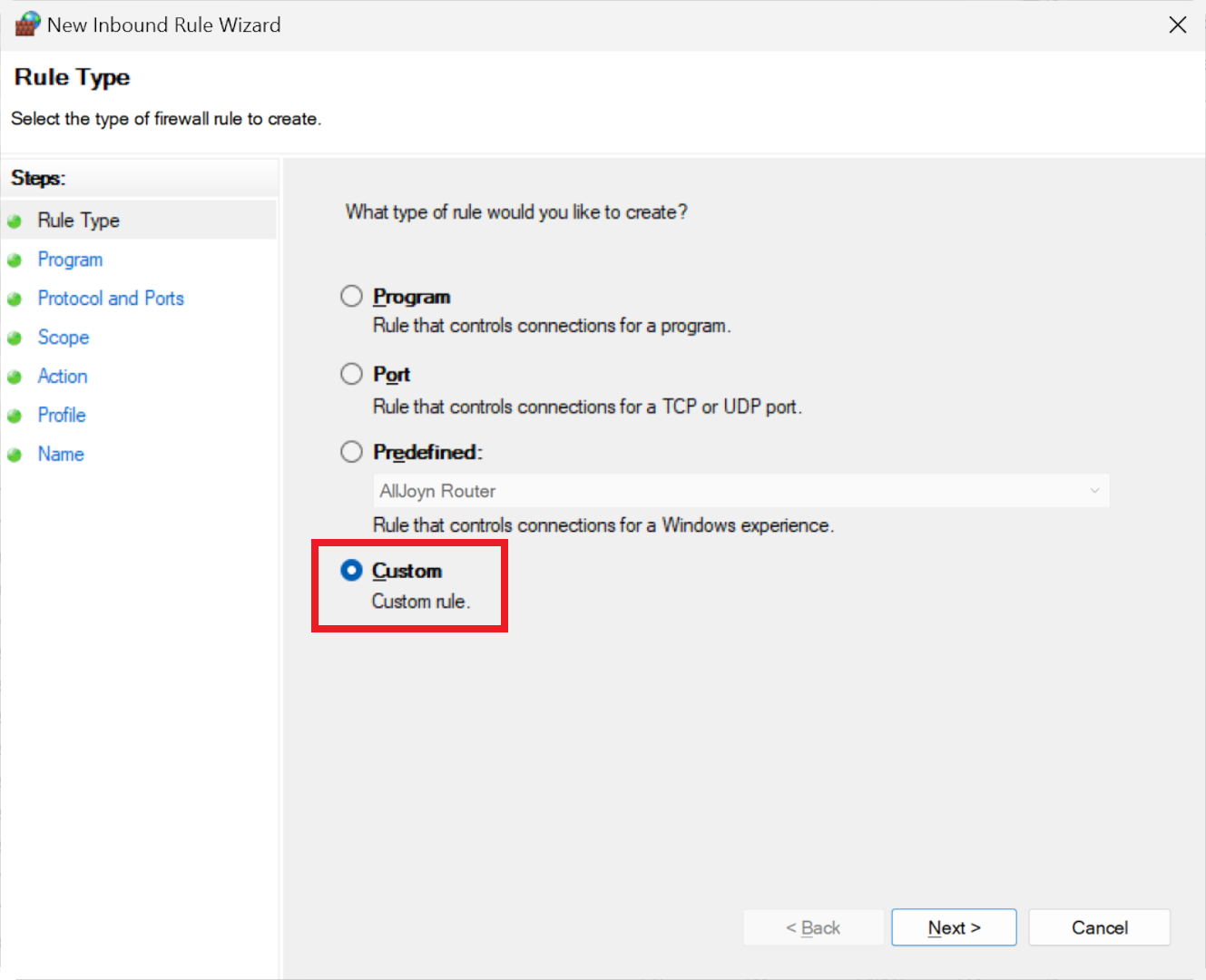Jump to the Scope step in sidebar
This screenshot has width=1206, height=980.
[x=64, y=338]
